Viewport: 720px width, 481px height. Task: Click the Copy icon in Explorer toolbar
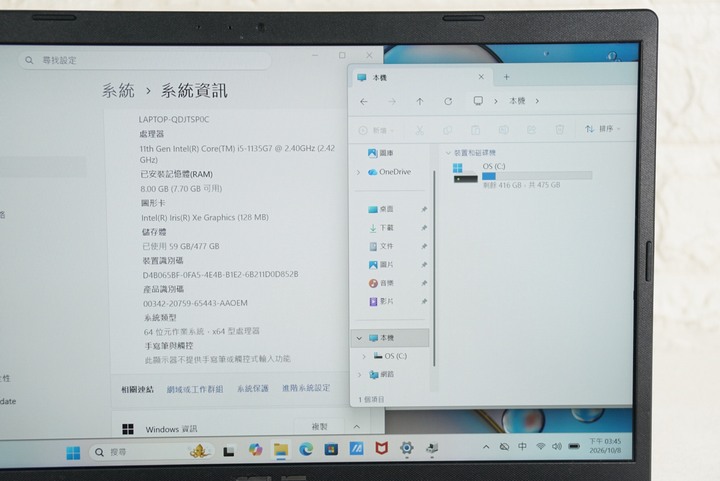click(447, 130)
